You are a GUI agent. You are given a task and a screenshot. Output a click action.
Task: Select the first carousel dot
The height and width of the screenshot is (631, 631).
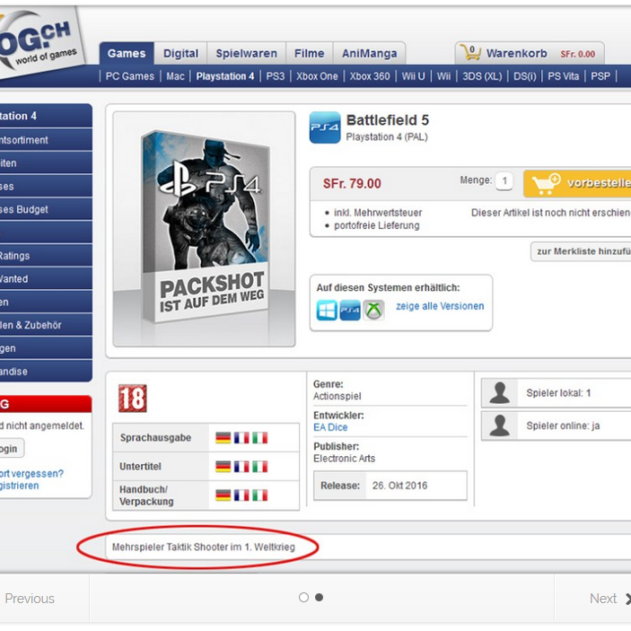tap(304, 598)
